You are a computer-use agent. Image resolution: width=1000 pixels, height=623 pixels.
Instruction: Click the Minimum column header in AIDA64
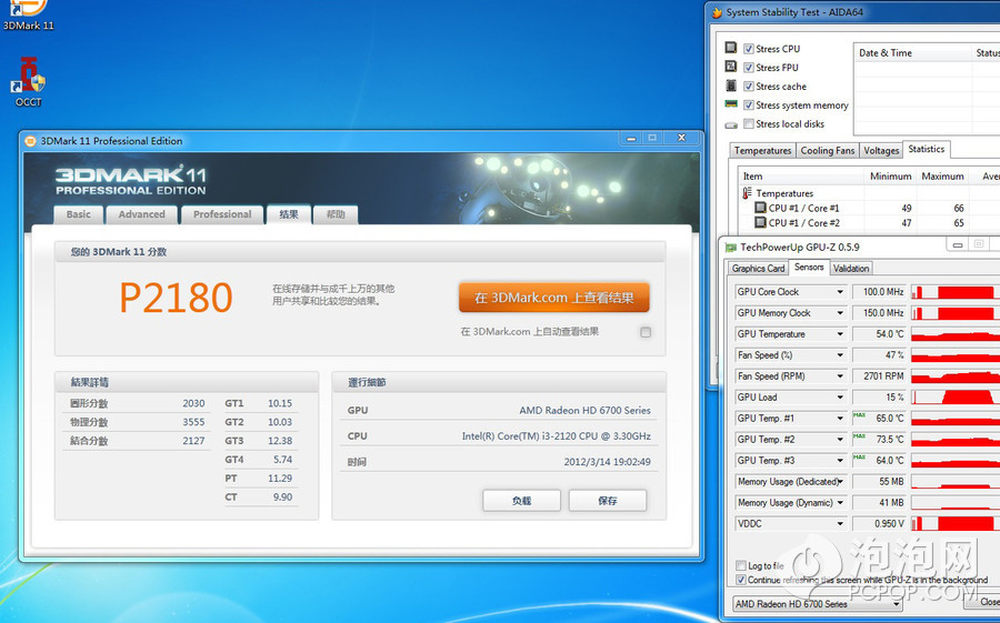890,176
